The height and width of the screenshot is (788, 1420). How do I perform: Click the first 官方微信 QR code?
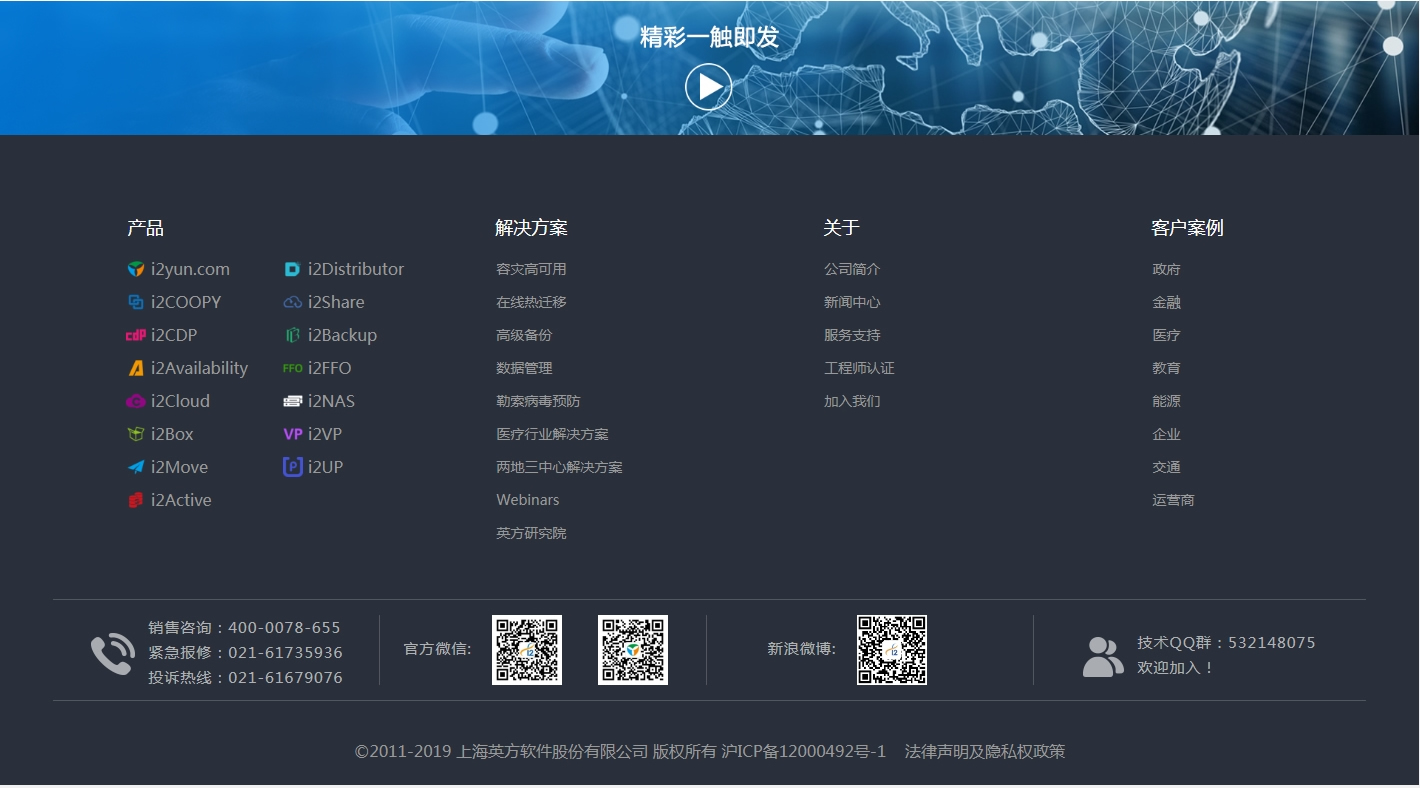pyautogui.click(x=527, y=650)
